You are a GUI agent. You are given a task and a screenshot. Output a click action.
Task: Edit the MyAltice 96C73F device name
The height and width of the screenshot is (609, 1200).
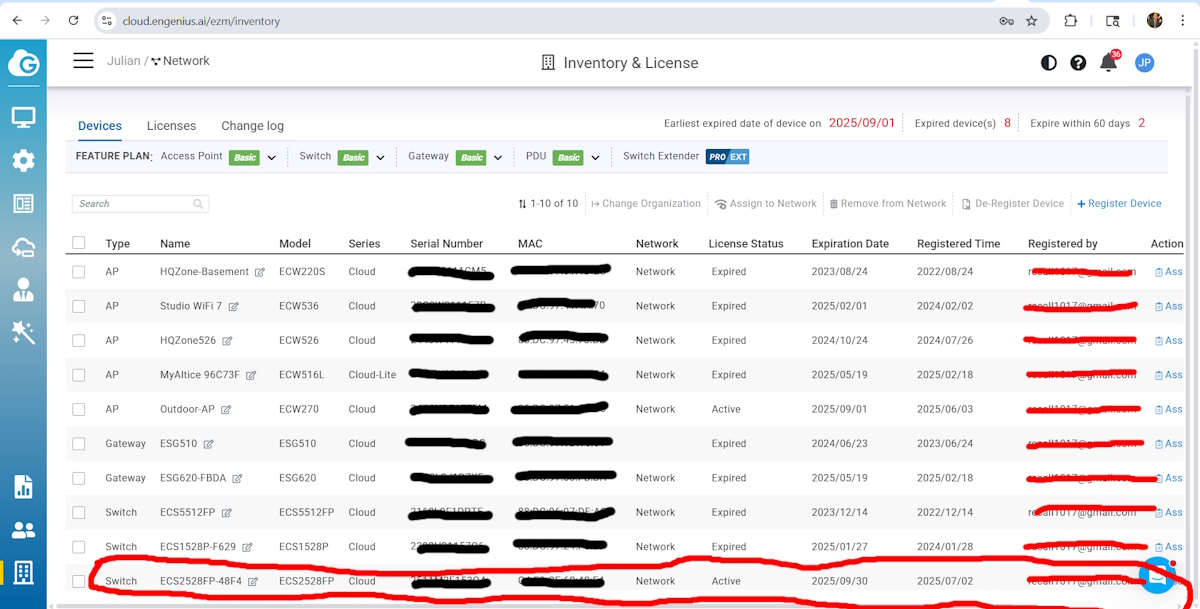click(251, 375)
